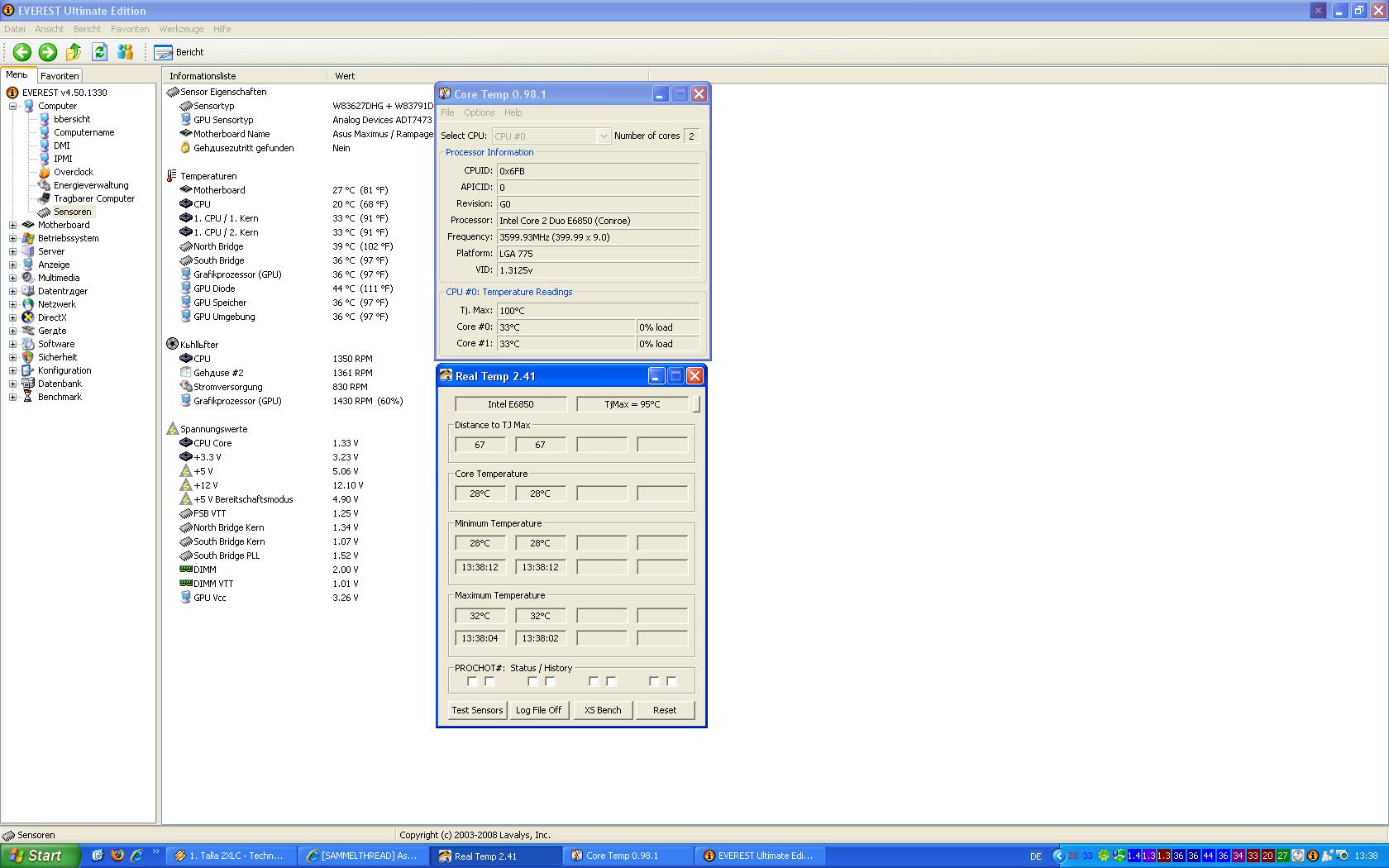The height and width of the screenshot is (868, 1389).
Task: Click the Multimedia icon in the tree
Action: [x=28, y=278]
